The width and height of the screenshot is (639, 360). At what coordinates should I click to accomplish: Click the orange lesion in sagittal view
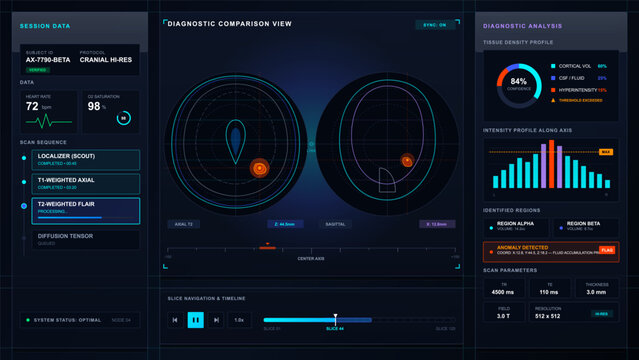(x=407, y=161)
